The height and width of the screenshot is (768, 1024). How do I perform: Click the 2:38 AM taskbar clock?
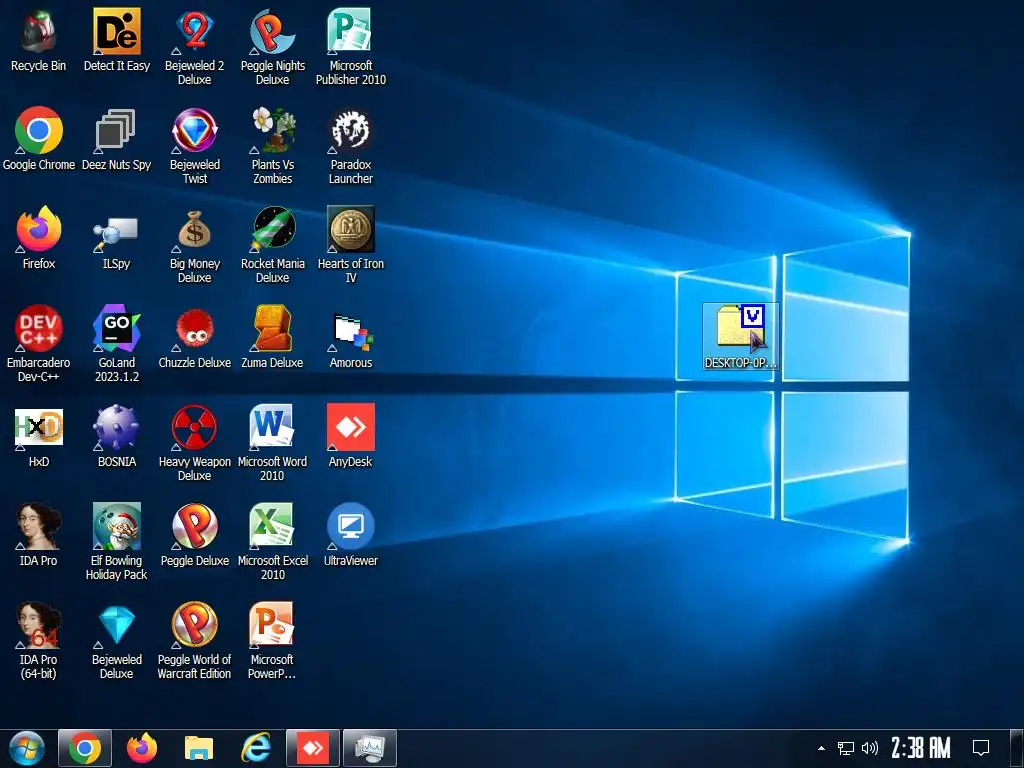click(921, 748)
